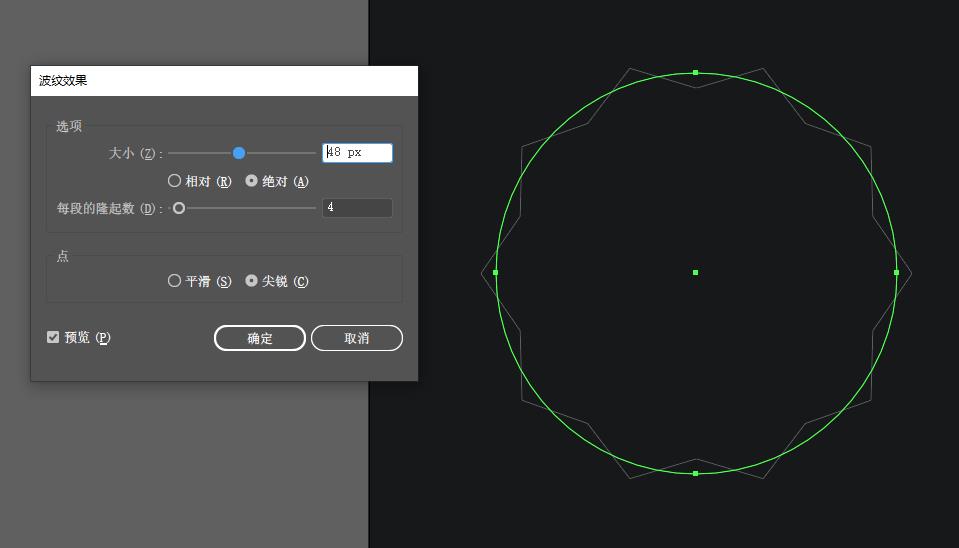Click the circle's left anchor point
The image size is (959, 548).
point(495,272)
